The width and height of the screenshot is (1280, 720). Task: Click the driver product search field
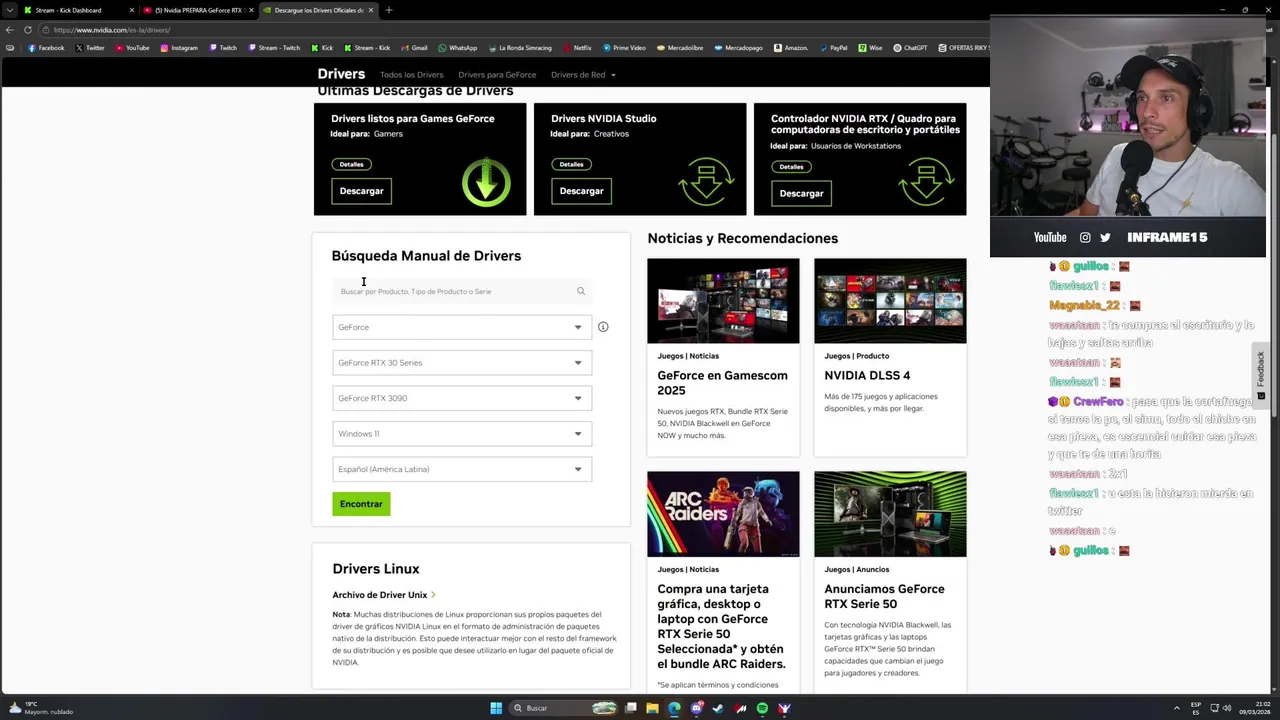tap(462, 291)
